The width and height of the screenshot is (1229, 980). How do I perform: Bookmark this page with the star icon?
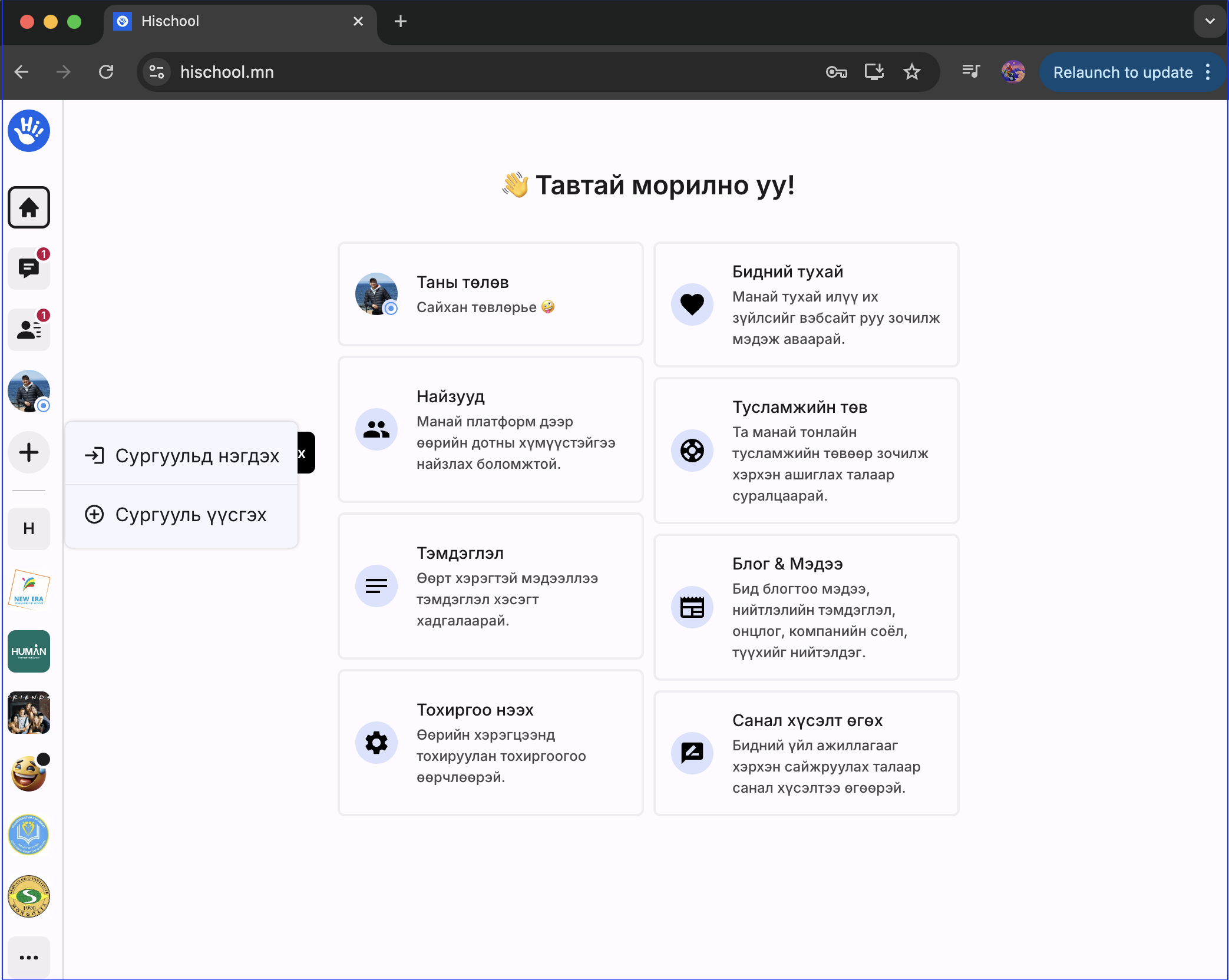911,72
